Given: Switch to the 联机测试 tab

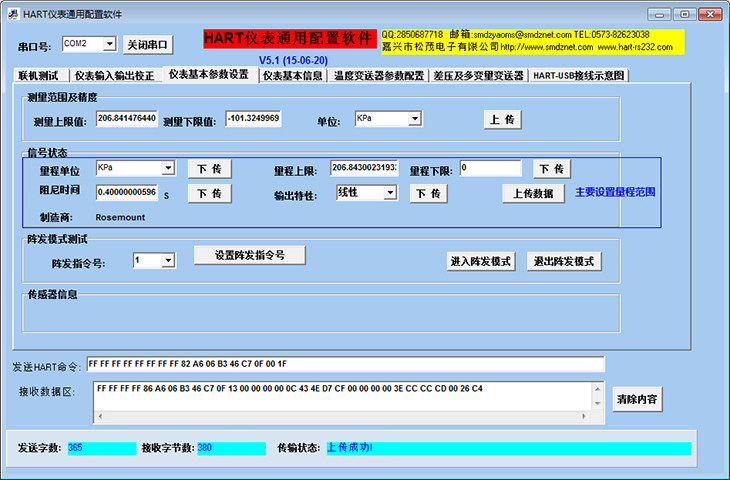Looking at the screenshot, I should [x=38, y=75].
